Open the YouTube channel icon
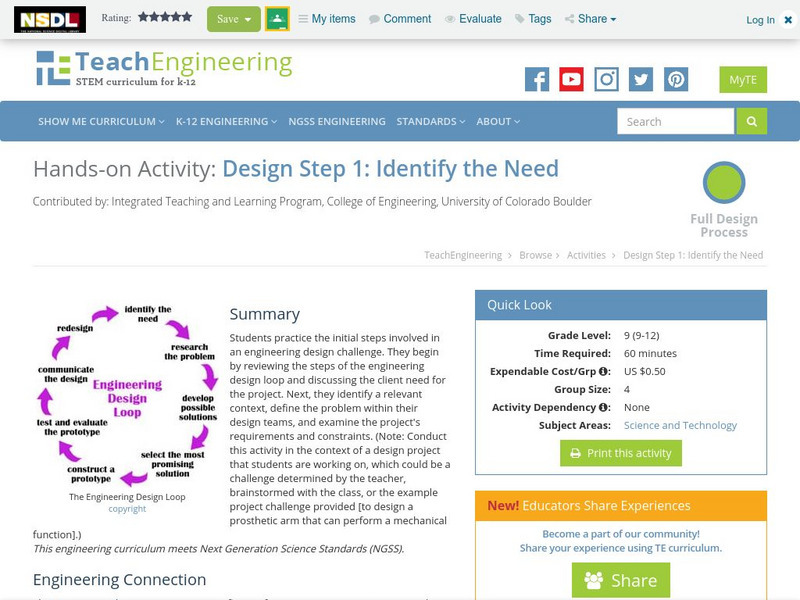Image resolution: width=800 pixels, height=600 pixels. coord(572,79)
